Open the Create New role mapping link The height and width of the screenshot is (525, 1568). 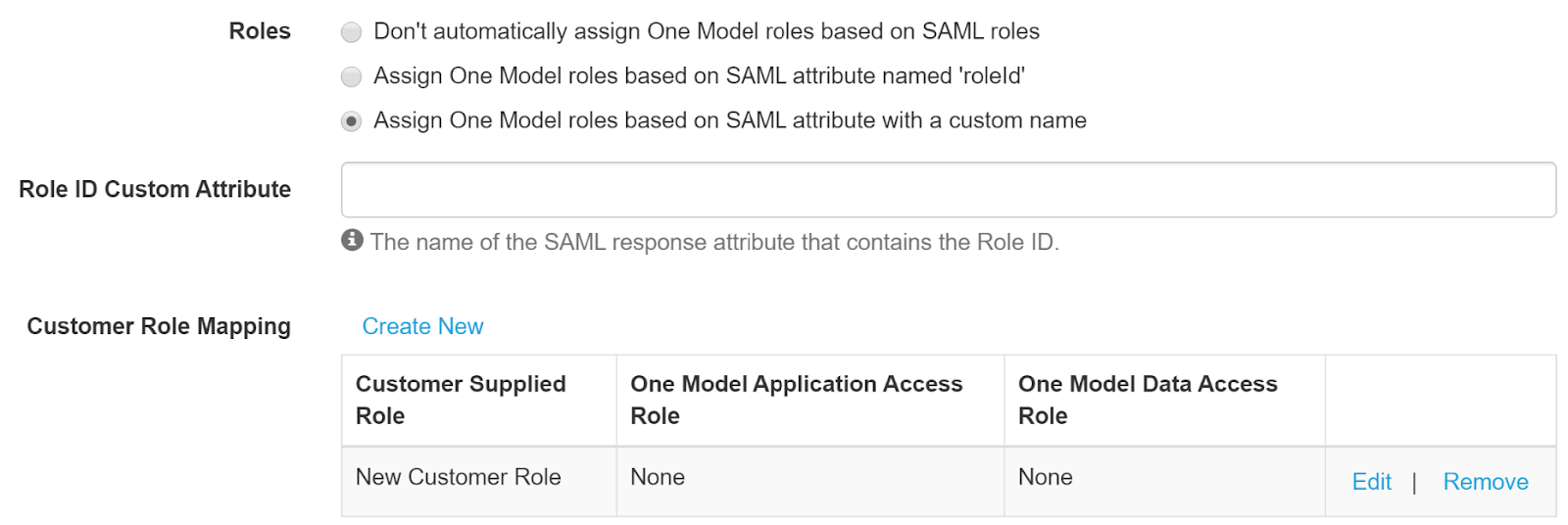[x=422, y=326]
